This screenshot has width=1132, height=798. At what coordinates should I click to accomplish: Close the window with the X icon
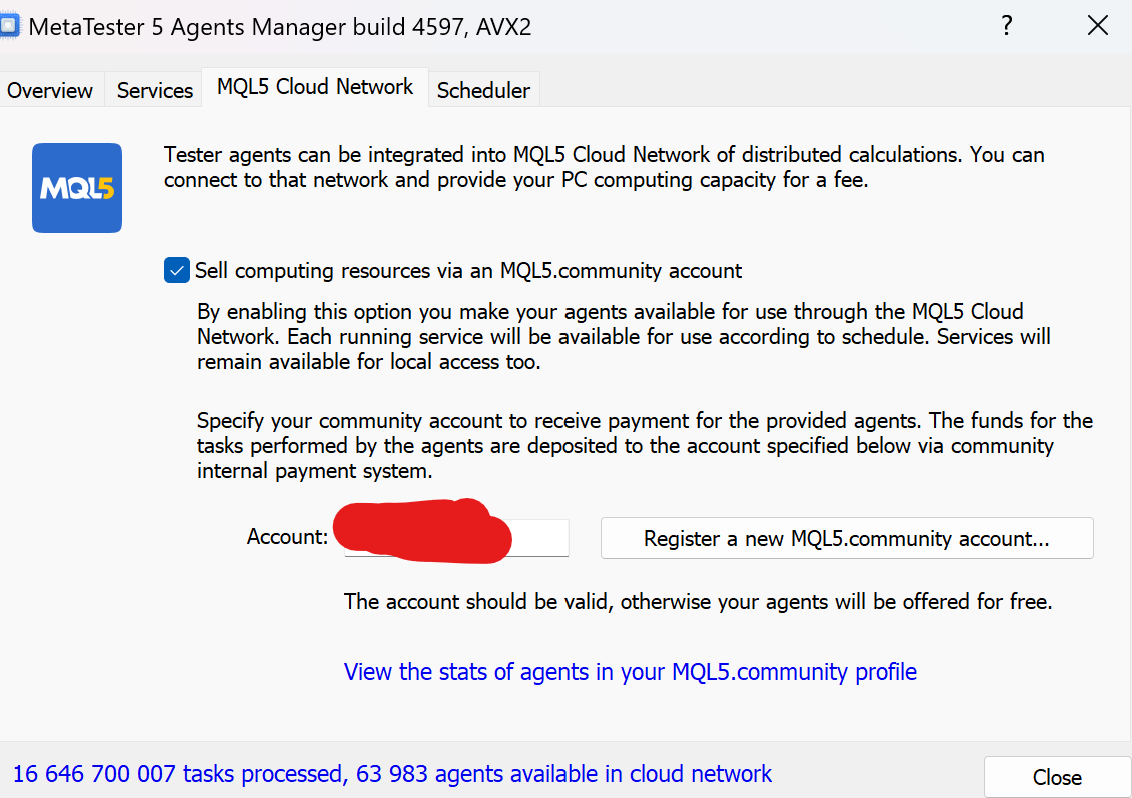click(x=1097, y=26)
